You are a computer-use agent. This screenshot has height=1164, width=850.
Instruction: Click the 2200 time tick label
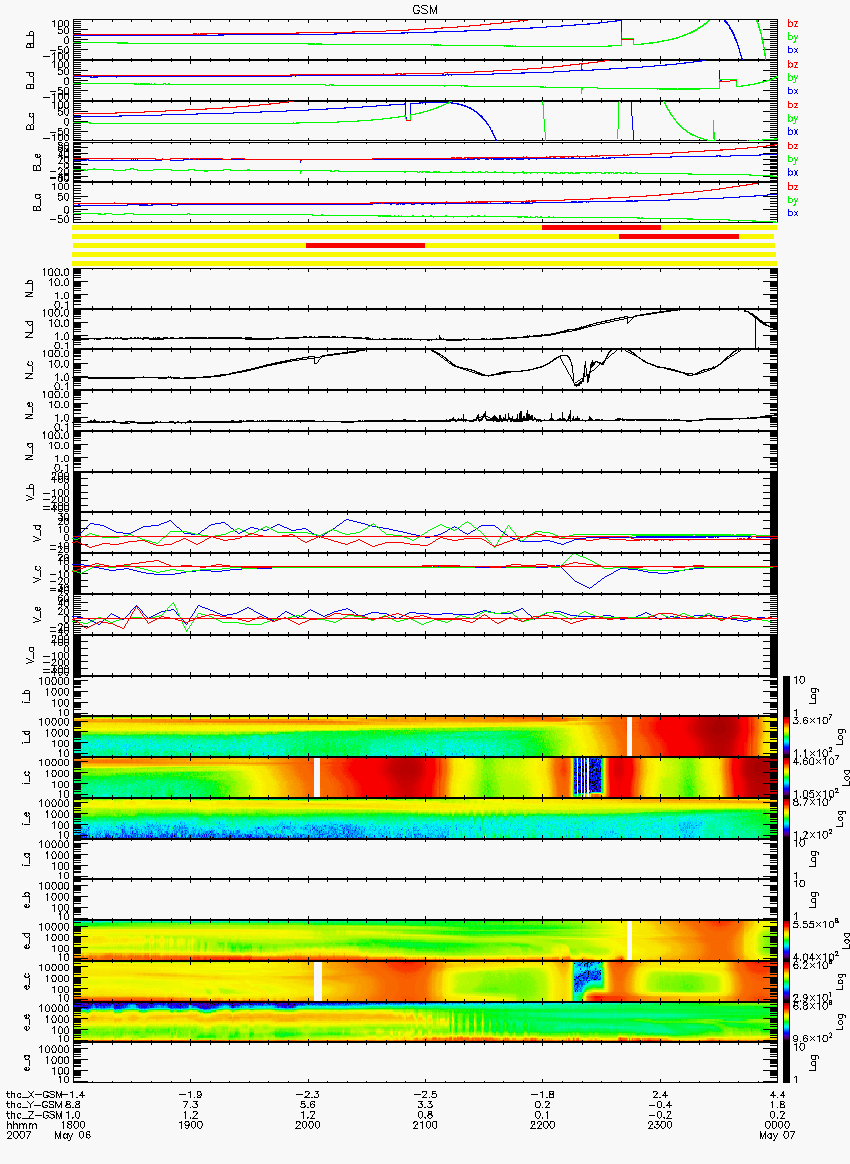coord(543,1125)
